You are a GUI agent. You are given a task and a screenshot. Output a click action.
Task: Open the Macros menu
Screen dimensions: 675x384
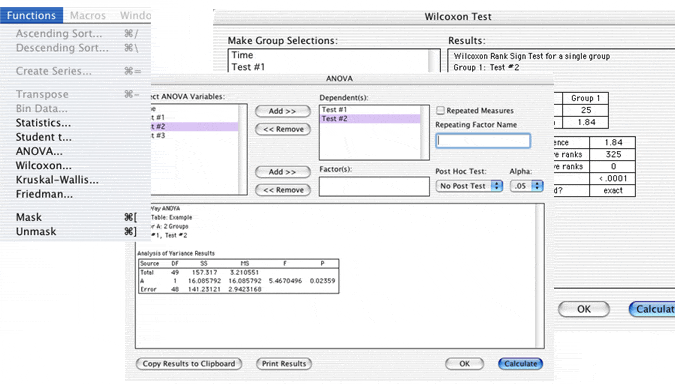pos(88,15)
